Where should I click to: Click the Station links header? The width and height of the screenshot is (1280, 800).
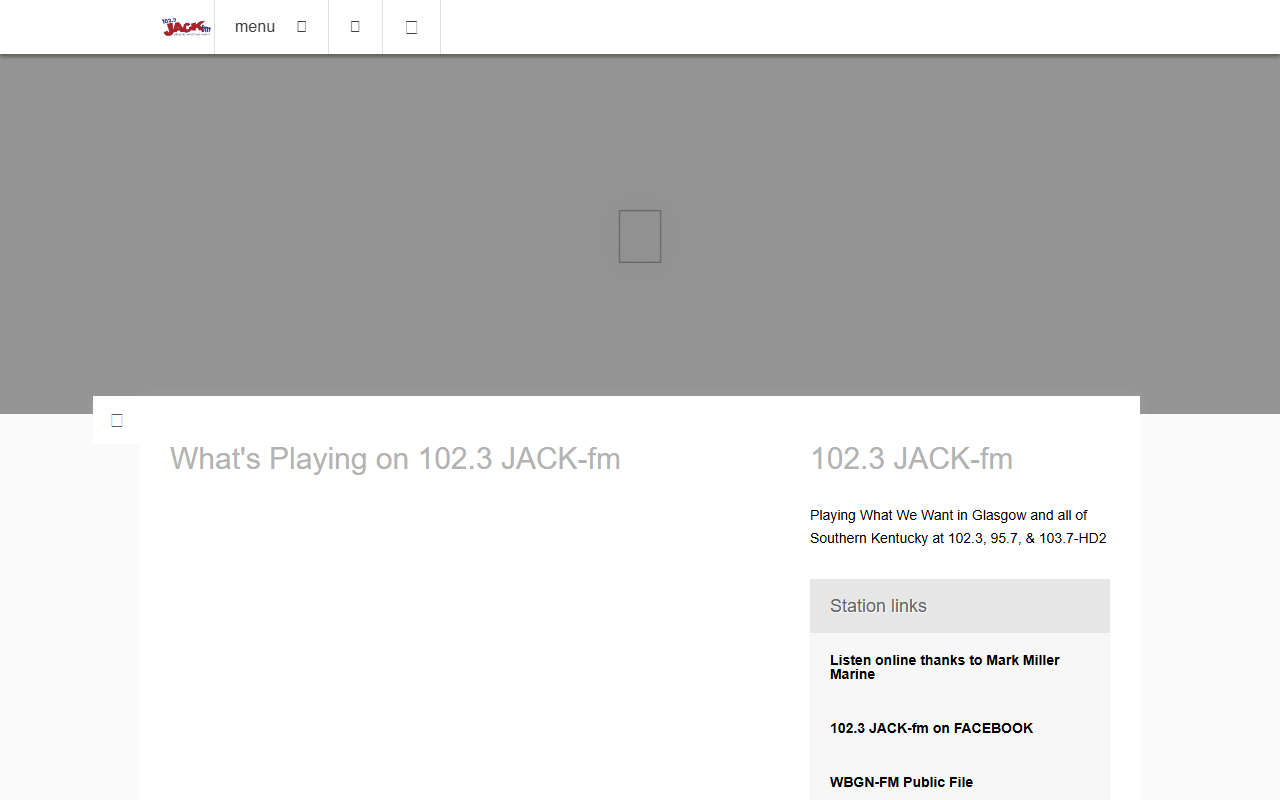pyautogui.click(x=960, y=606)
